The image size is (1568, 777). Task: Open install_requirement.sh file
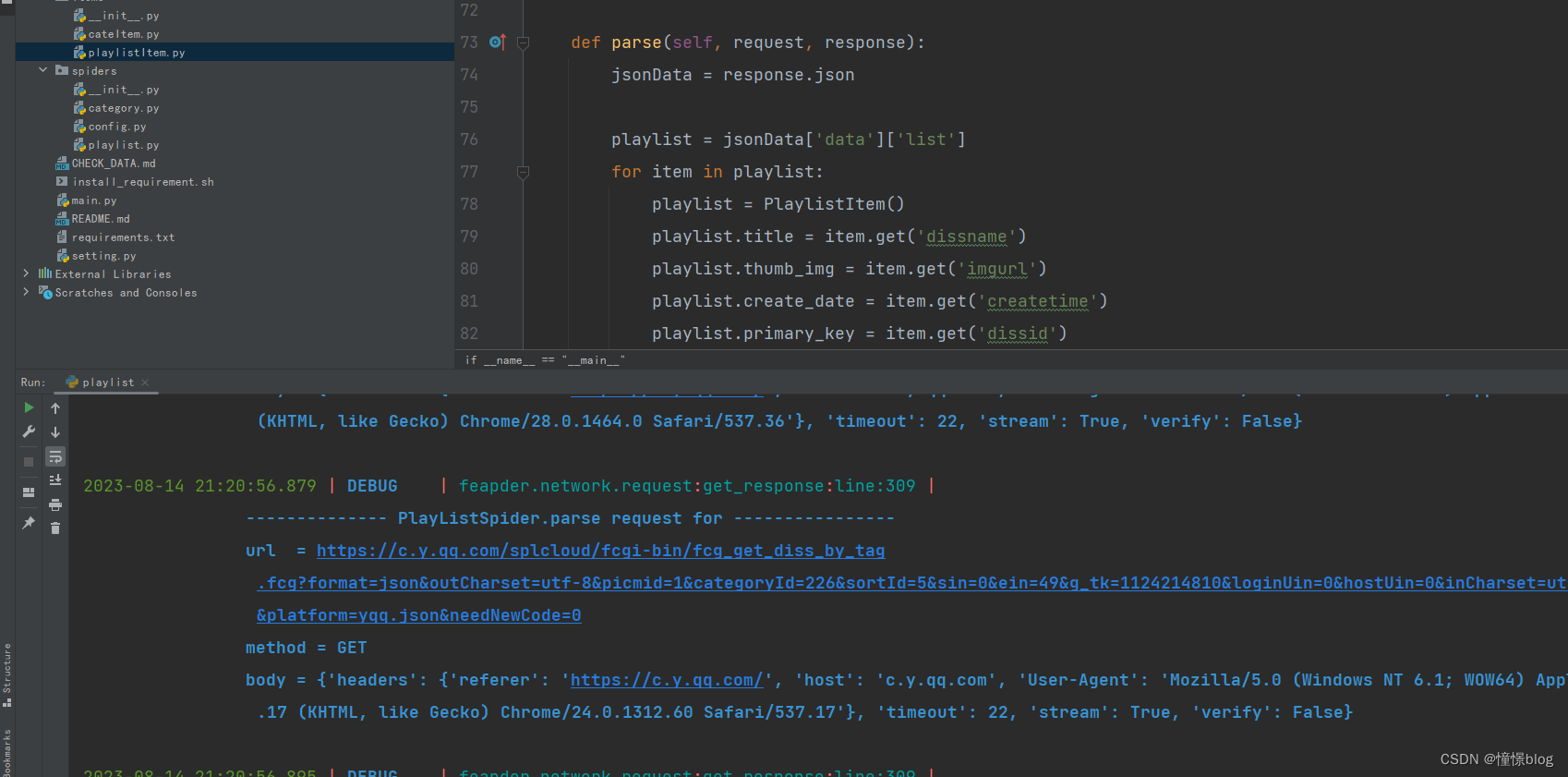point(143,182)
